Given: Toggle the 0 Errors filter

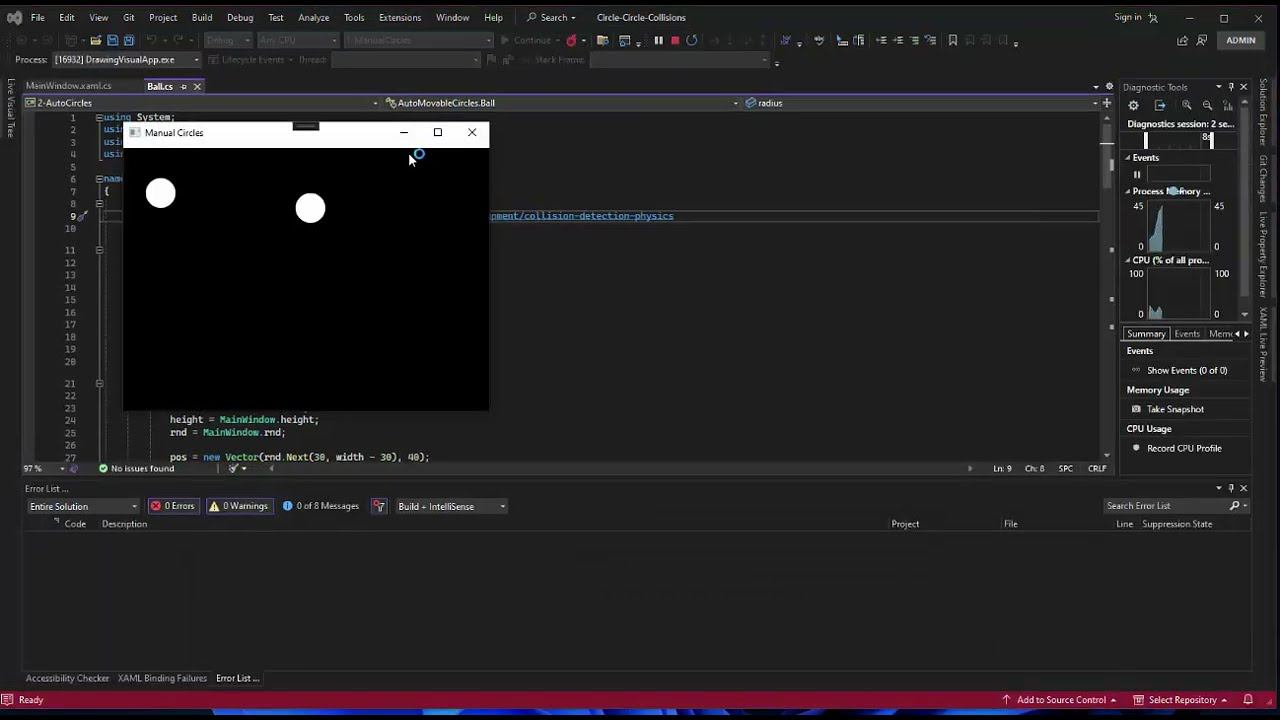Looking at the screenshot, I should coord(172,506).
